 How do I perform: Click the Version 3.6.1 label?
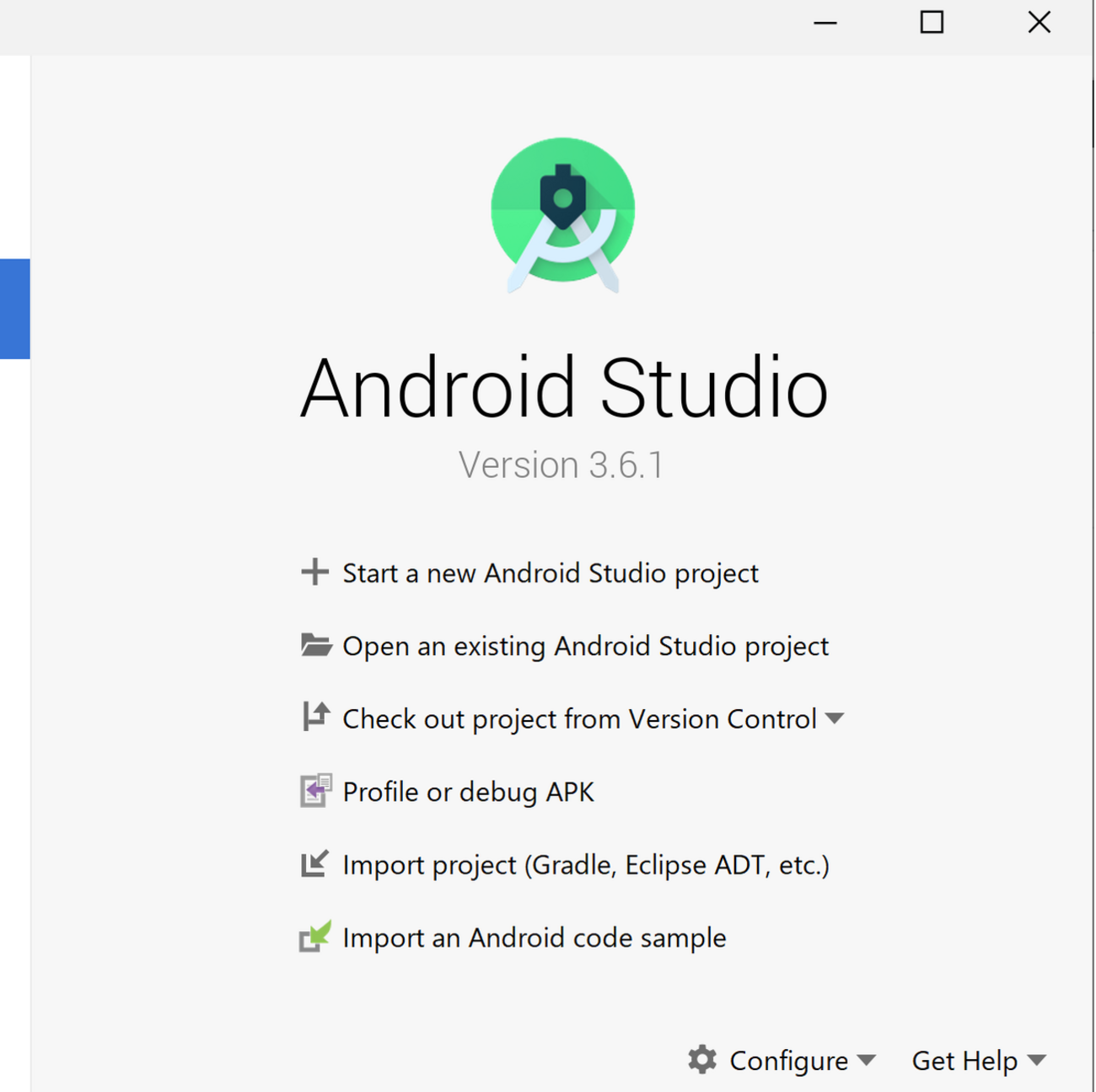[x=562, y=464]
